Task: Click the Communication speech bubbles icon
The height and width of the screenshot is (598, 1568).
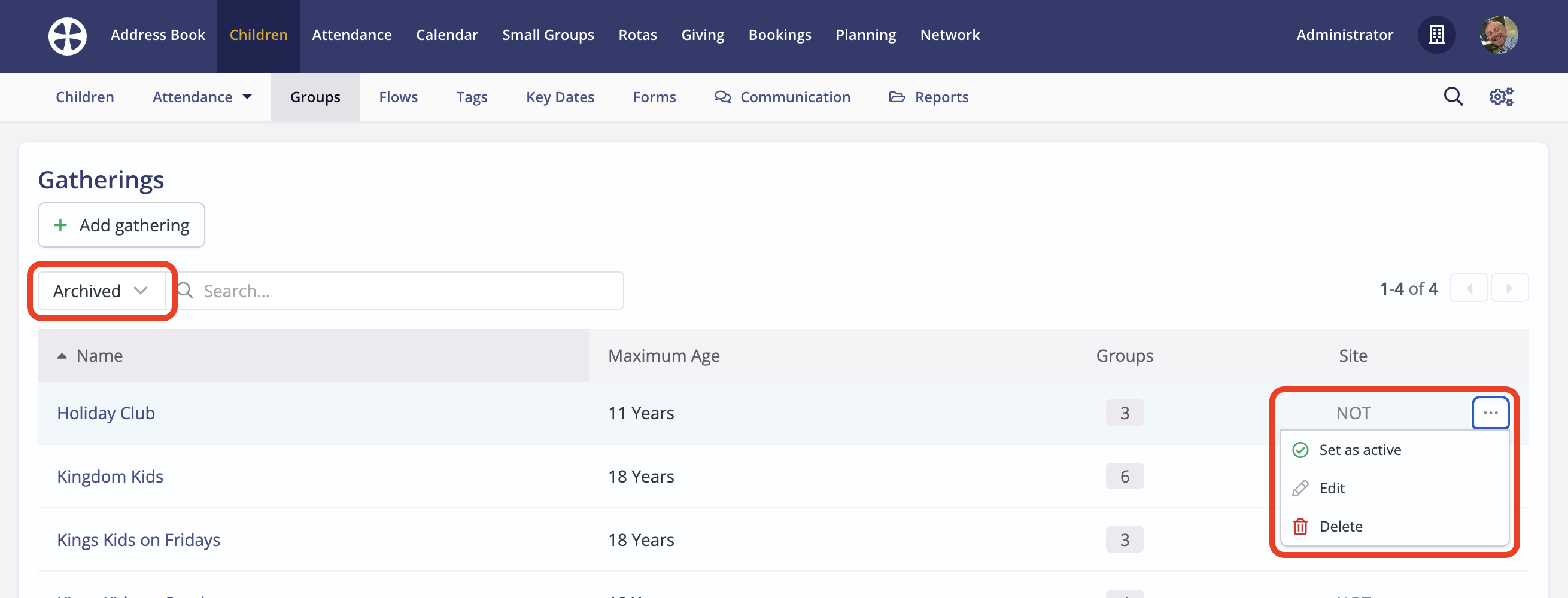Action: click(722, 97)
